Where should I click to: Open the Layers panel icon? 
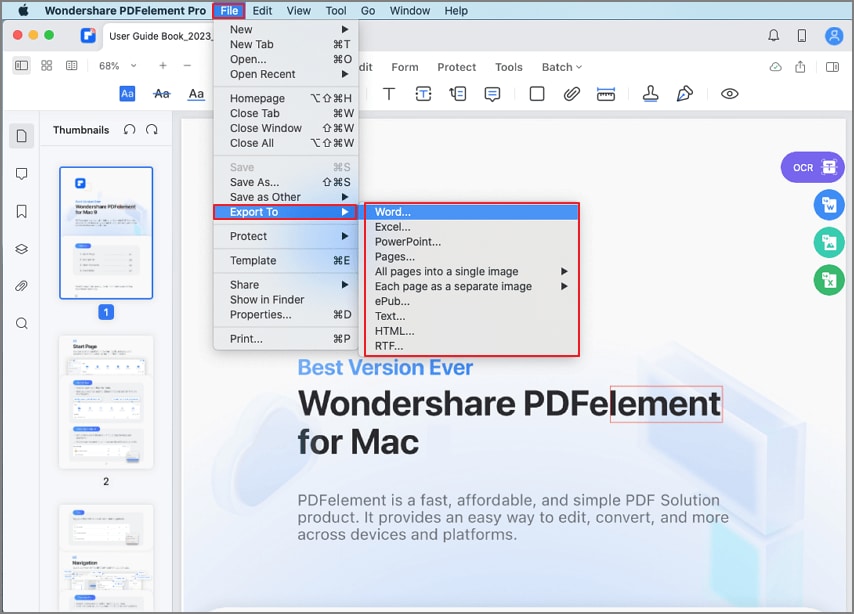[22, 249]
